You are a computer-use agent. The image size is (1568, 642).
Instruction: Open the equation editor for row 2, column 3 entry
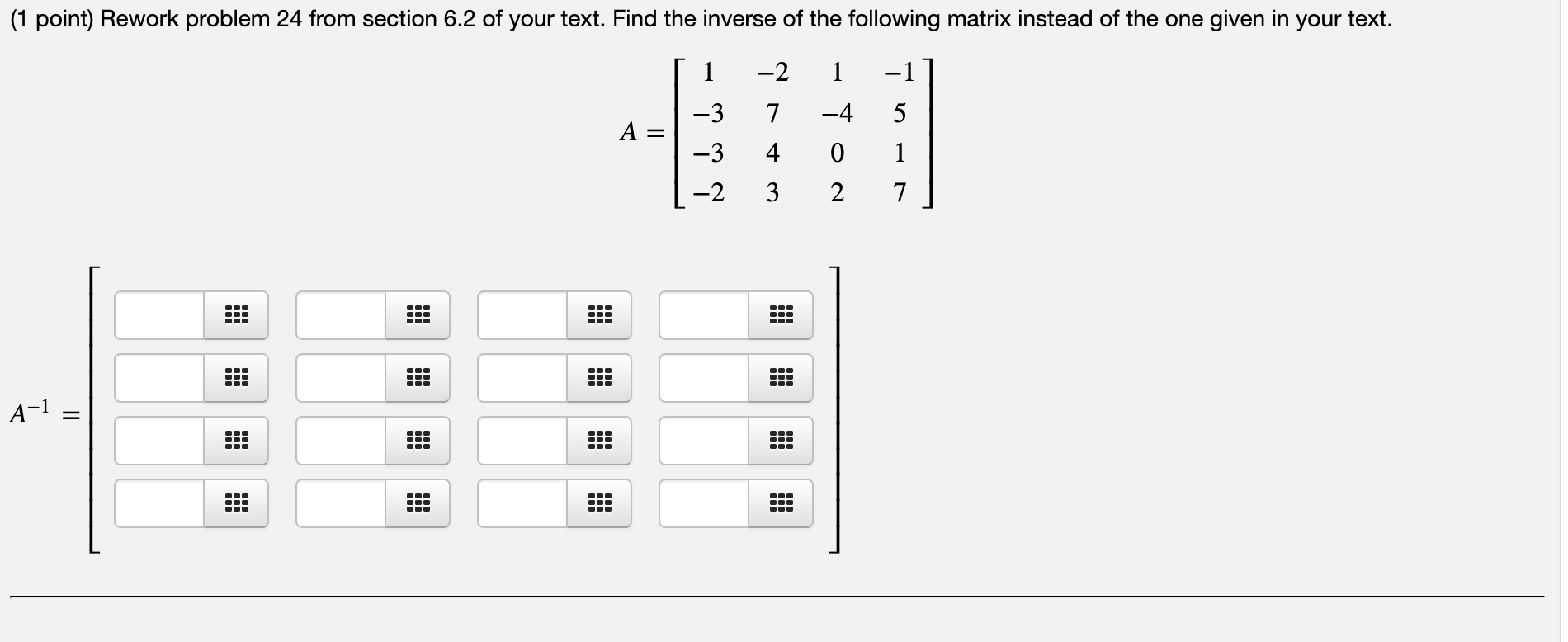coord(597,379)
